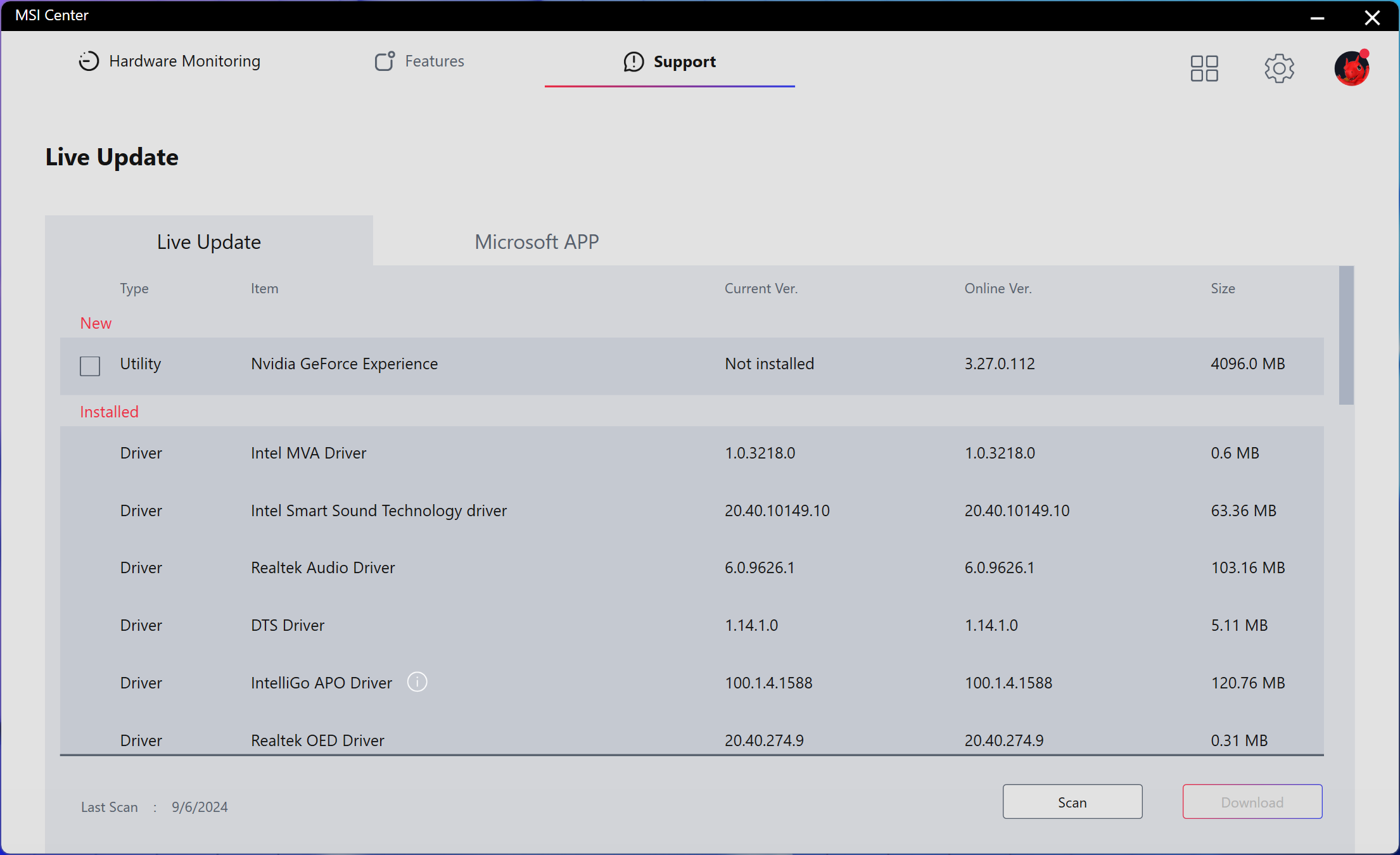The width and height of the screenshot is (1400, 855).
Task: Click the Hardware Monitoring gauge icon
Action: click(89, 61)
